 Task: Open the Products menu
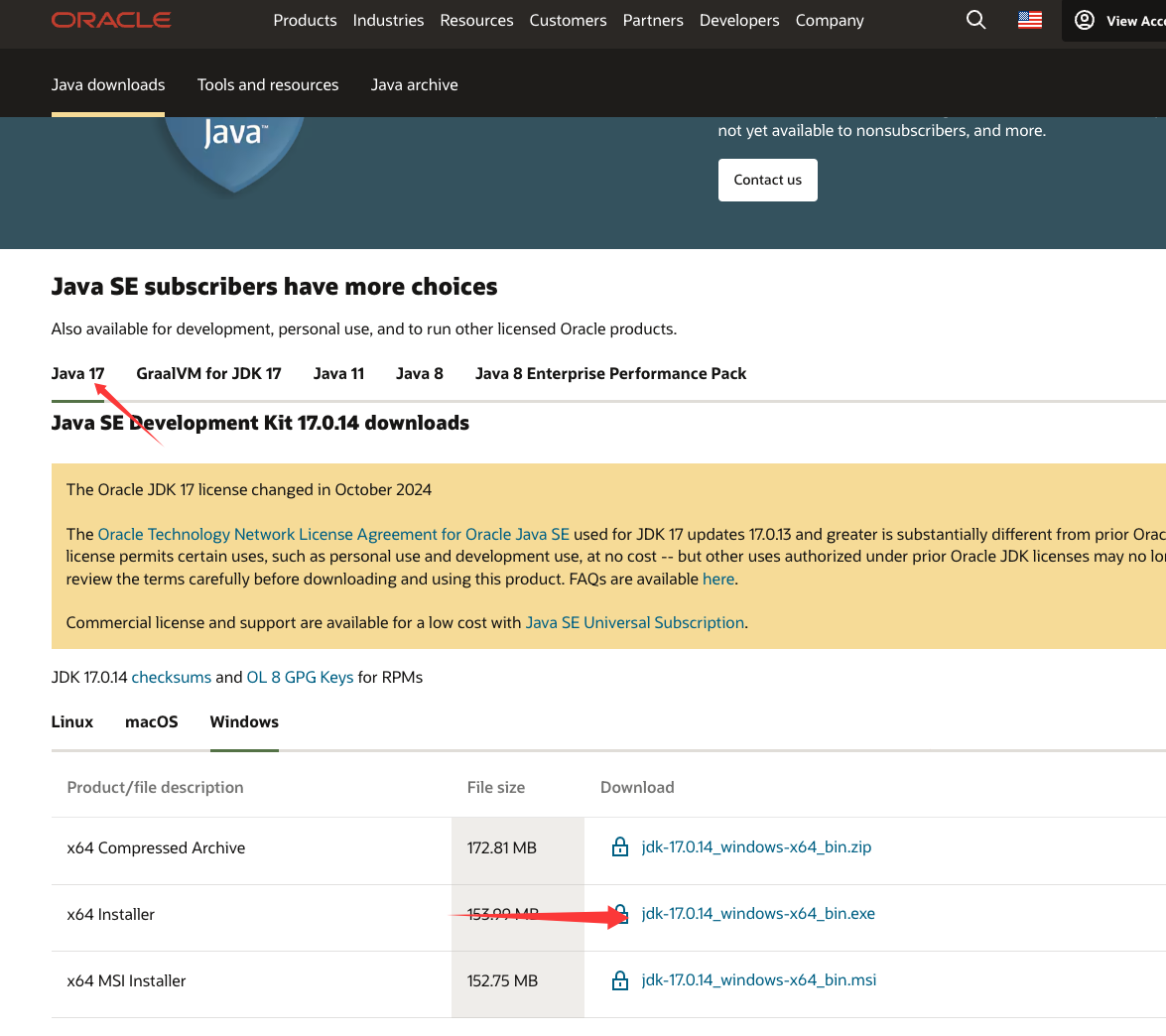coord(305,20)
